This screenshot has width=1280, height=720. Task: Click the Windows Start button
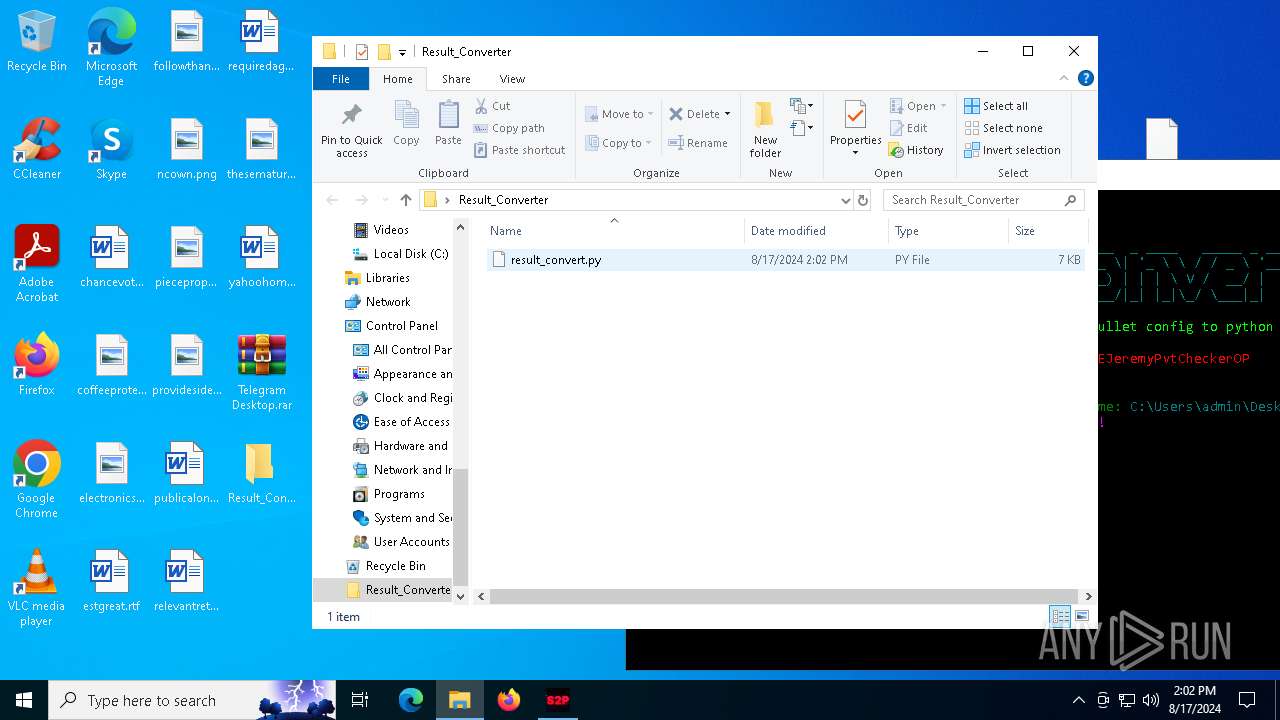tap(24, 700)
